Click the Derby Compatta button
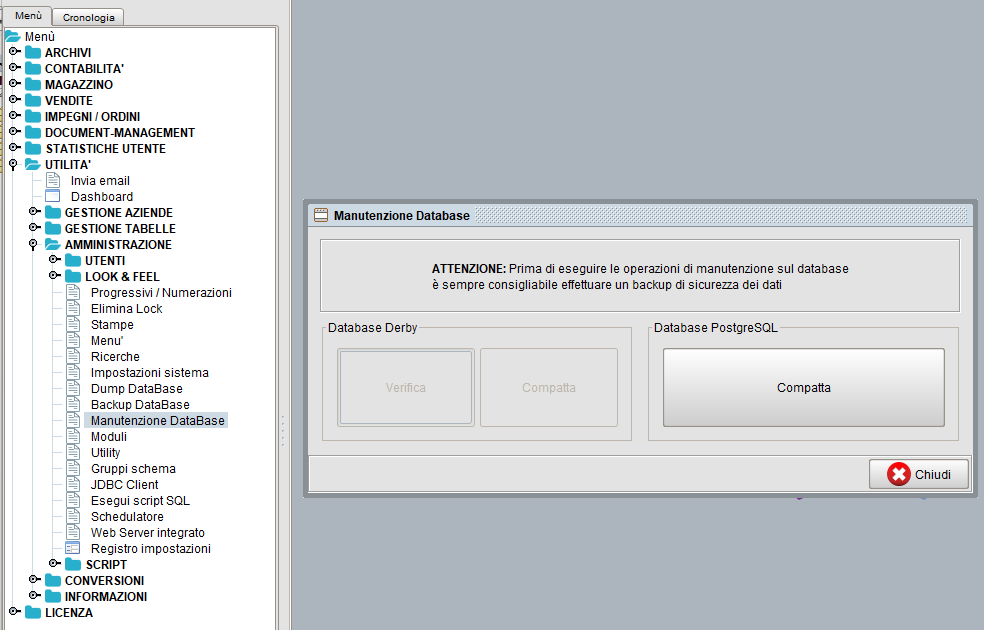984x630 pixels. [x=548, y=388]
